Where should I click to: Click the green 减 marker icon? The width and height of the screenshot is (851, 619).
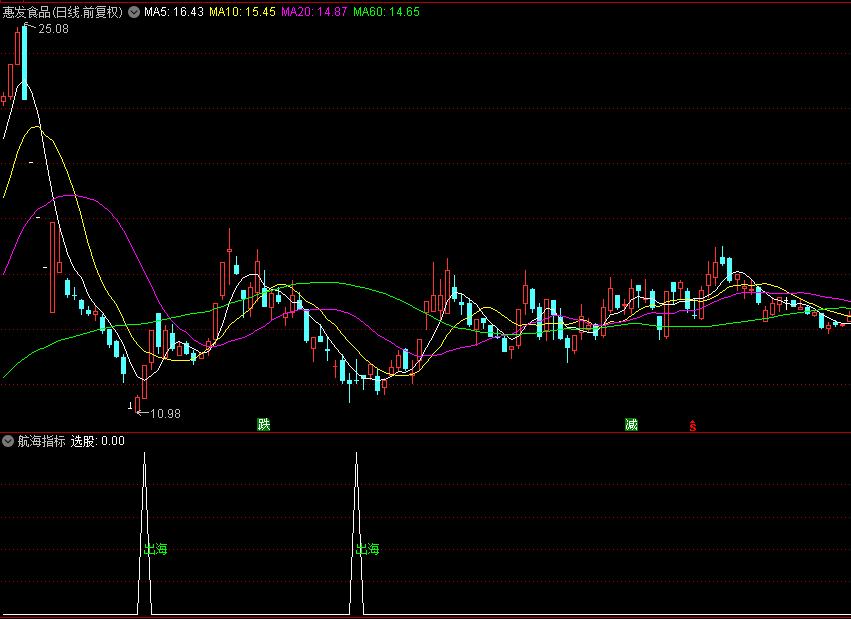pos(631,425)
